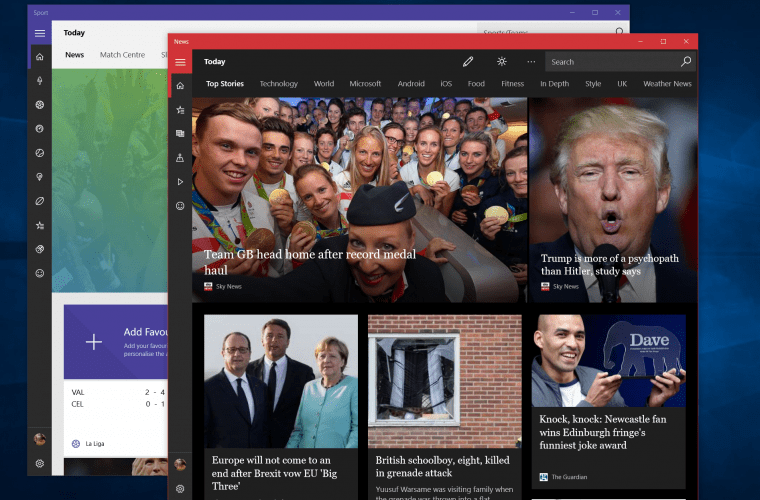
Task: Toggle the light theme sun icon in News
Action: [502, 62]
